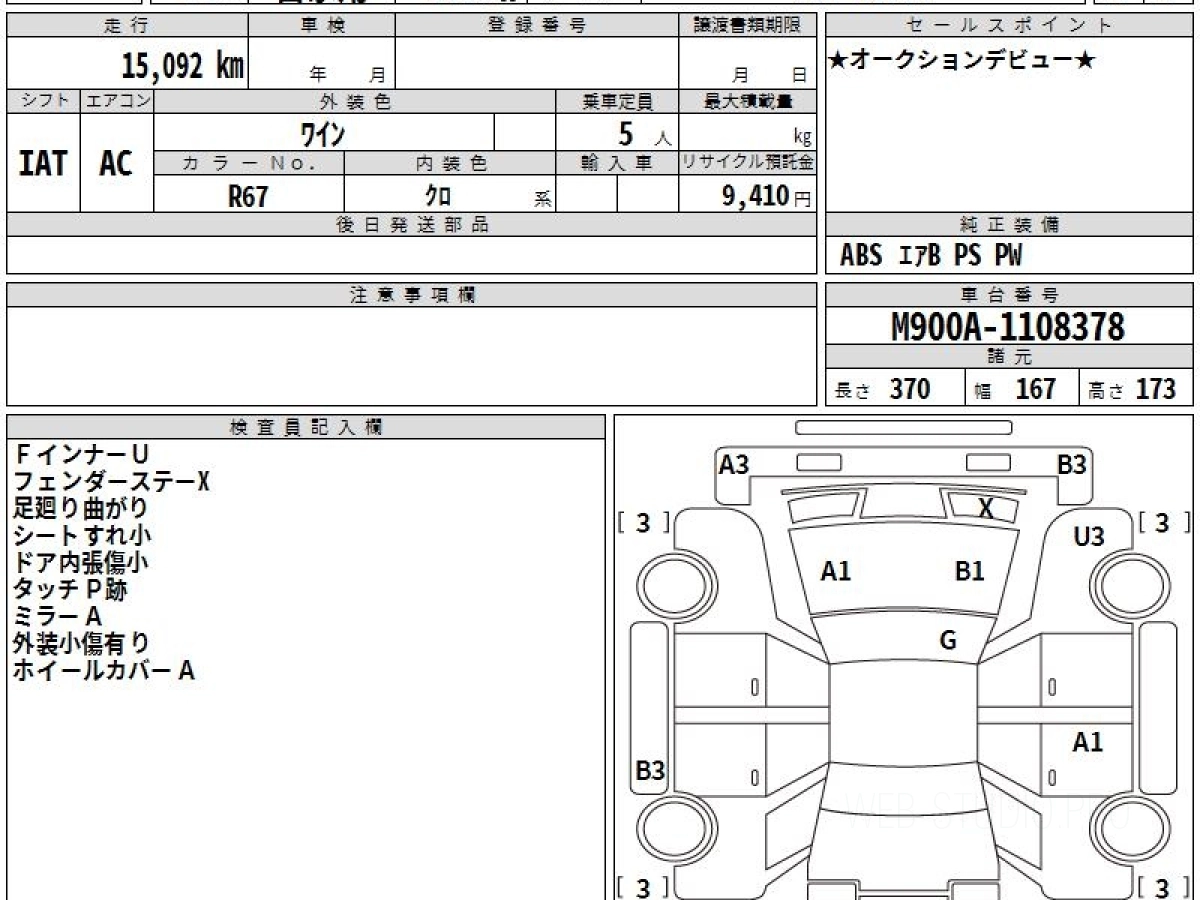Select the リサイクル預託金 header cell
1200x900 pixels.
coord(747,163)
